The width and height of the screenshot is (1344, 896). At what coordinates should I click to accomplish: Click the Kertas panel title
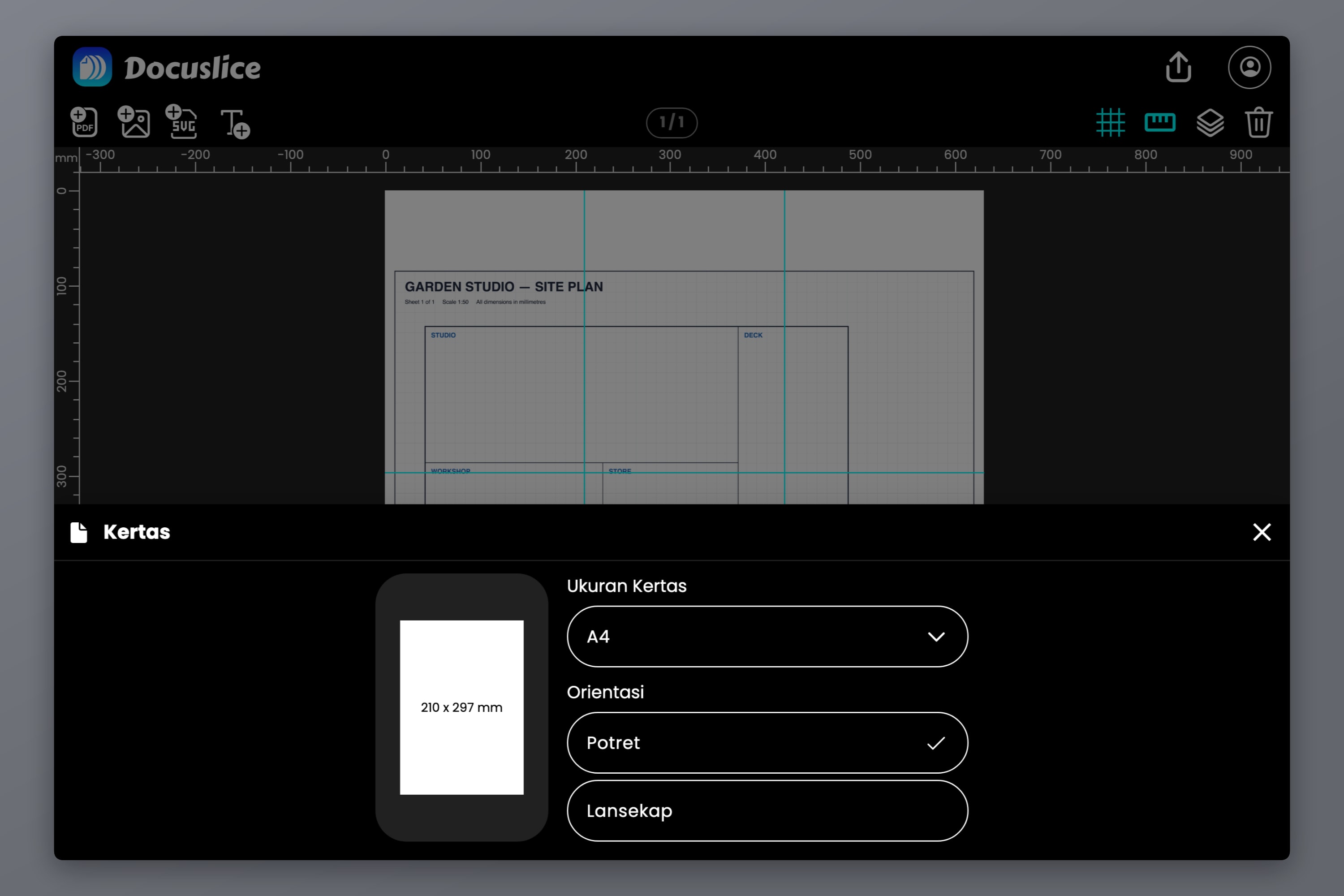pos(137,532)
